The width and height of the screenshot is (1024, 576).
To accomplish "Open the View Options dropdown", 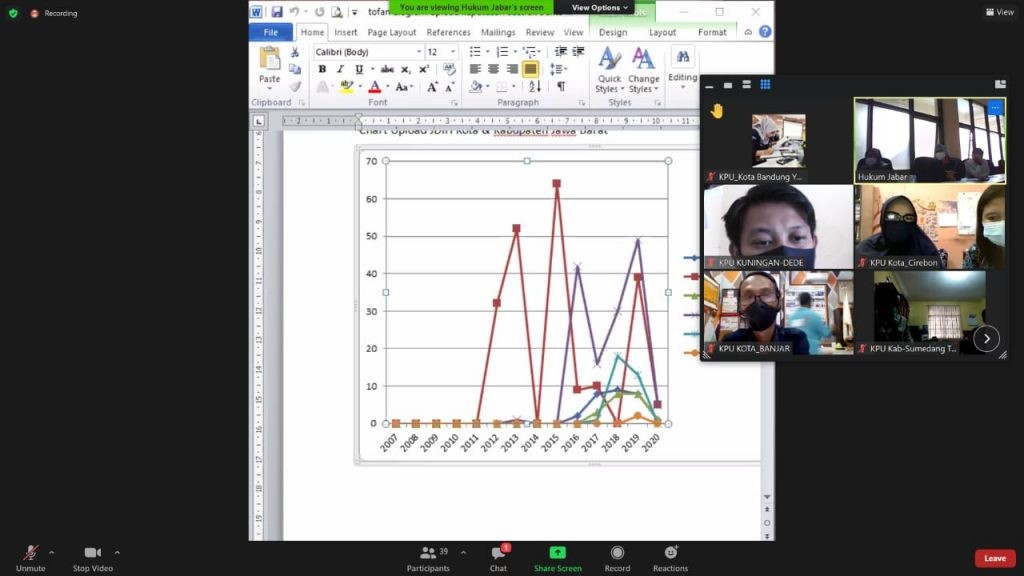I will [x=600, y=7].
